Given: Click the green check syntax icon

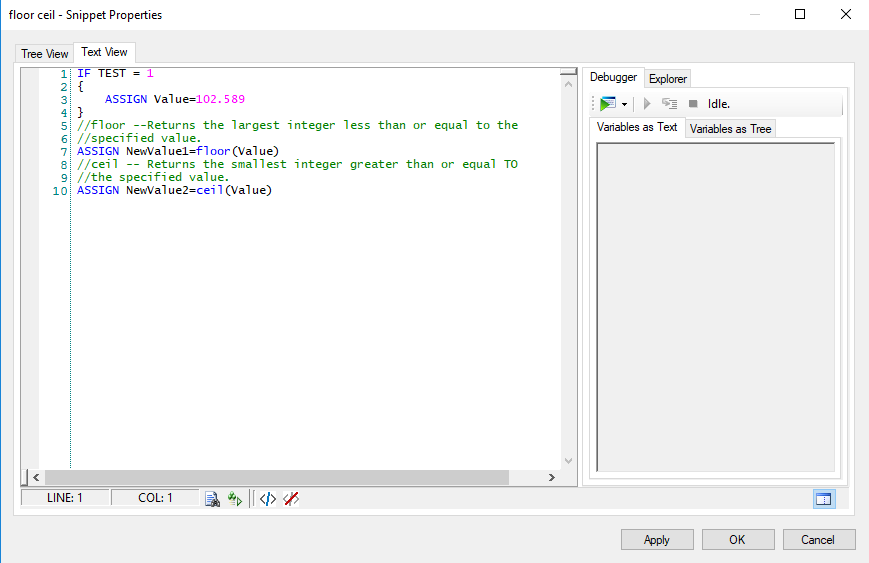Looking at the screenshot, I should pyautogui.click(x=234, y=499).
